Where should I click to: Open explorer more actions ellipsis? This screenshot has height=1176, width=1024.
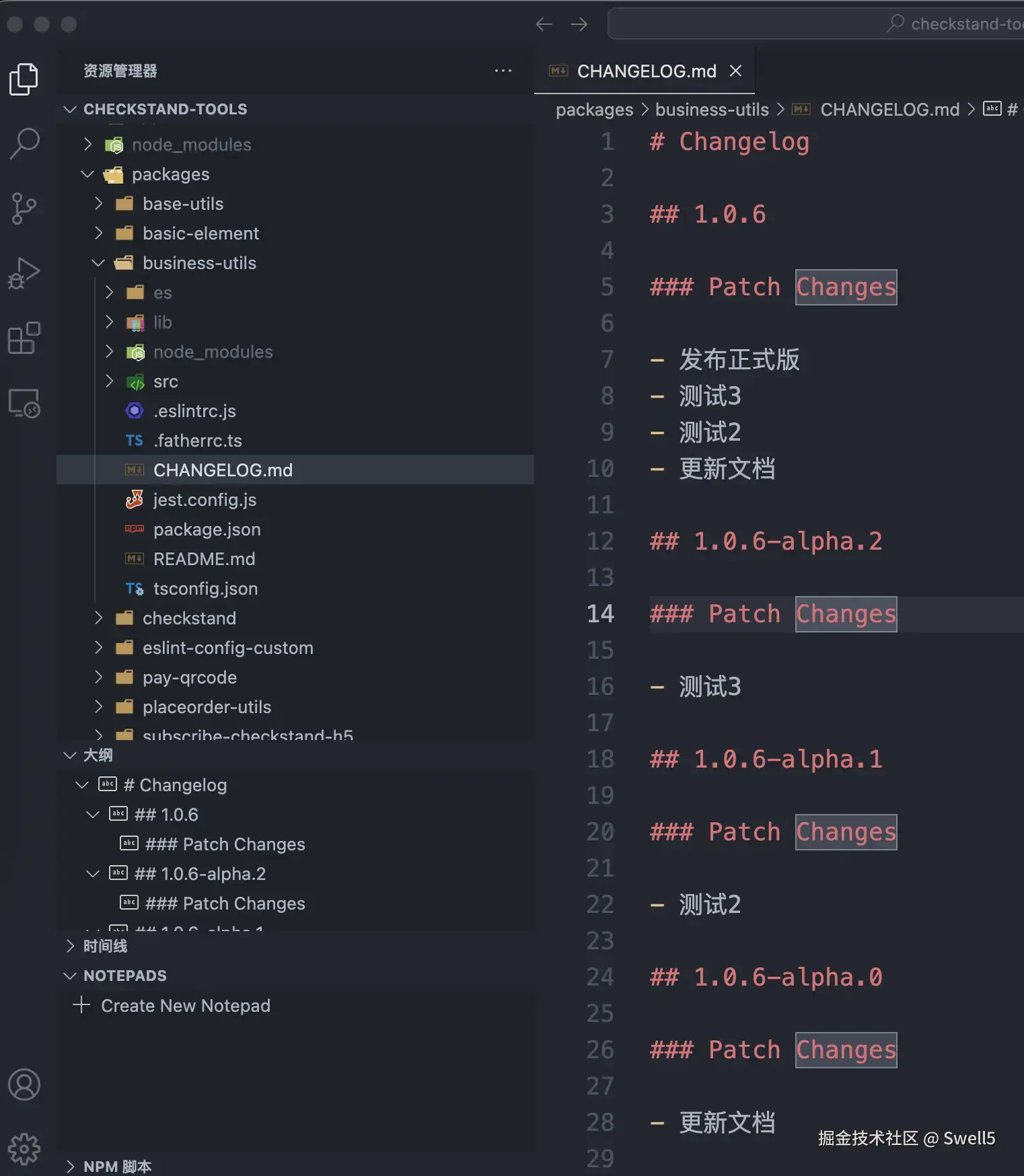tap(503, 71)
